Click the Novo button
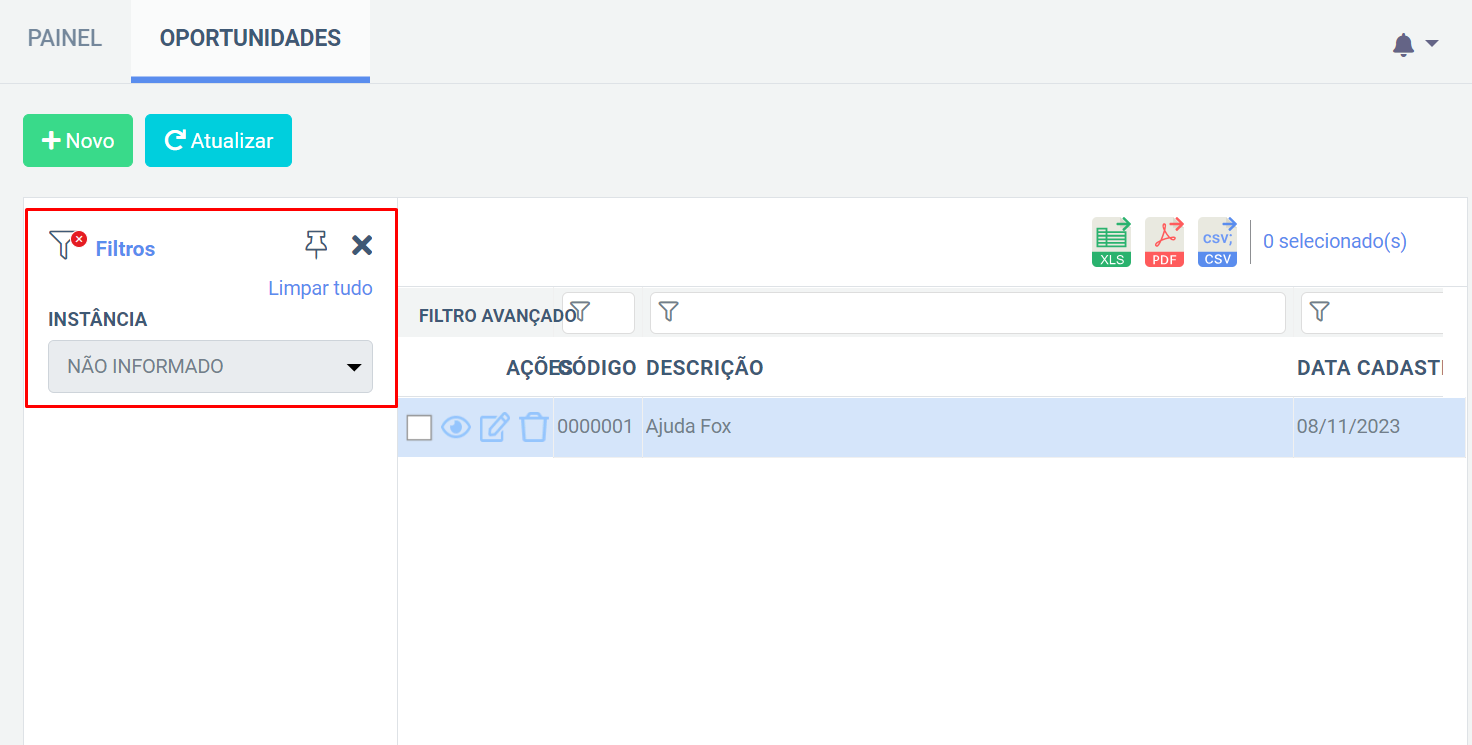 (78, 141)
